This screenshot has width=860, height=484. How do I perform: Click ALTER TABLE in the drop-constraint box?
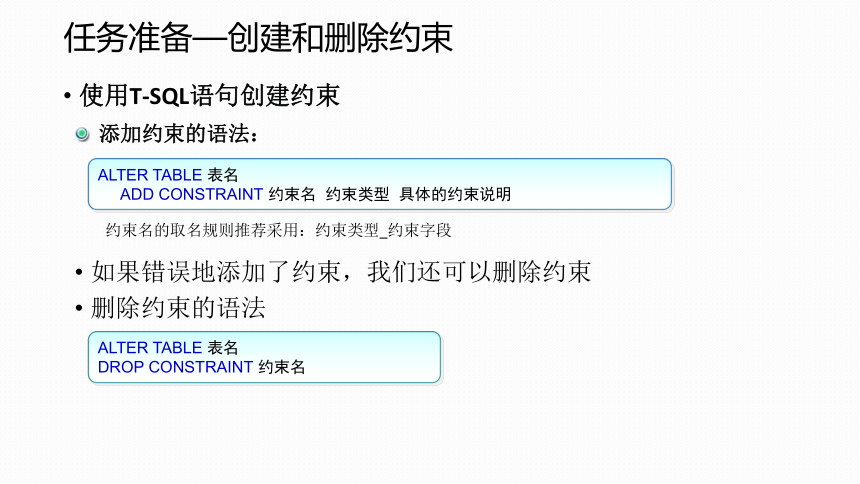pos(150,348)
